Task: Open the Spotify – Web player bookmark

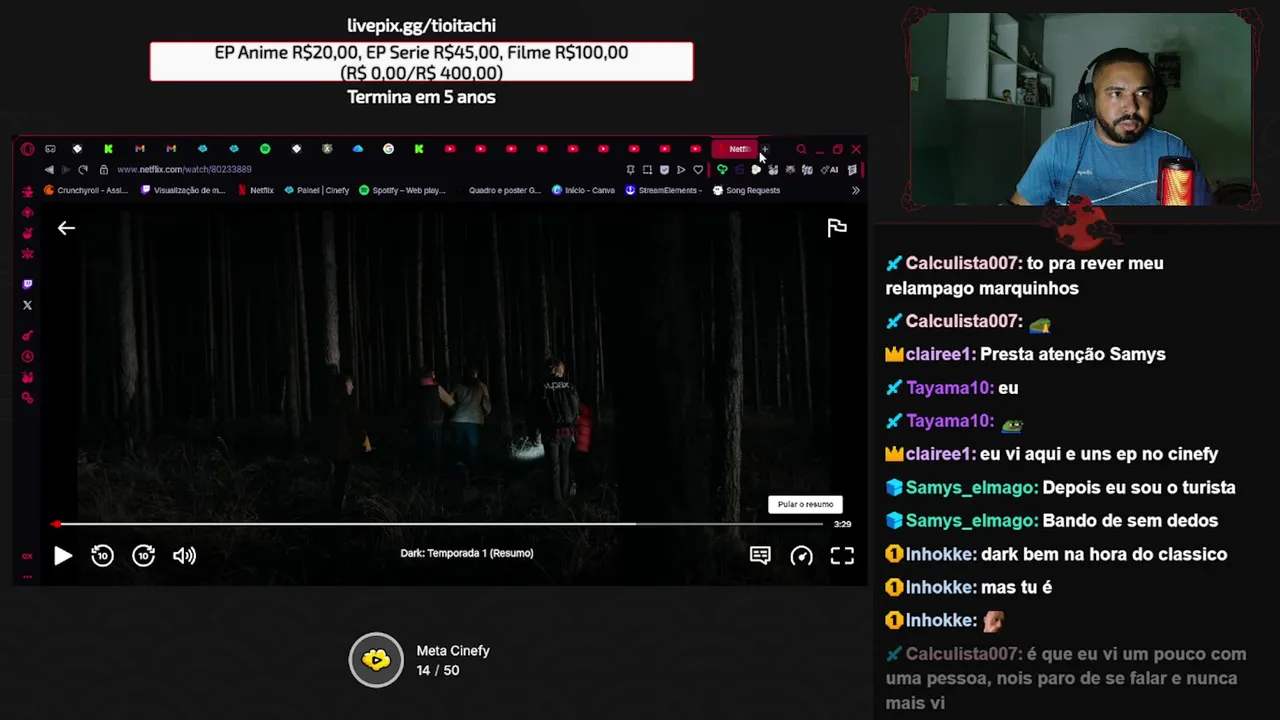Action: tap(402, 190)
